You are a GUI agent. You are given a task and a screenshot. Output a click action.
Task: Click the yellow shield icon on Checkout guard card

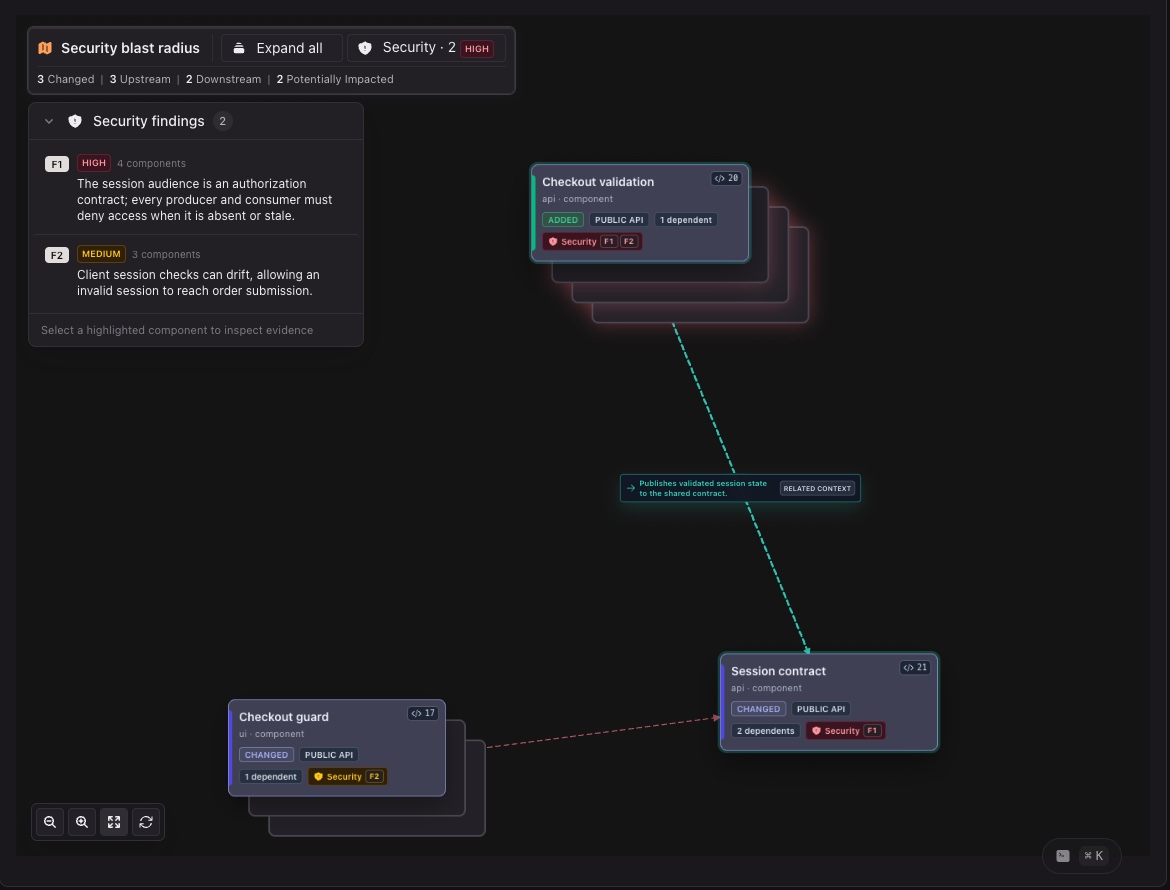coord(319,777)
